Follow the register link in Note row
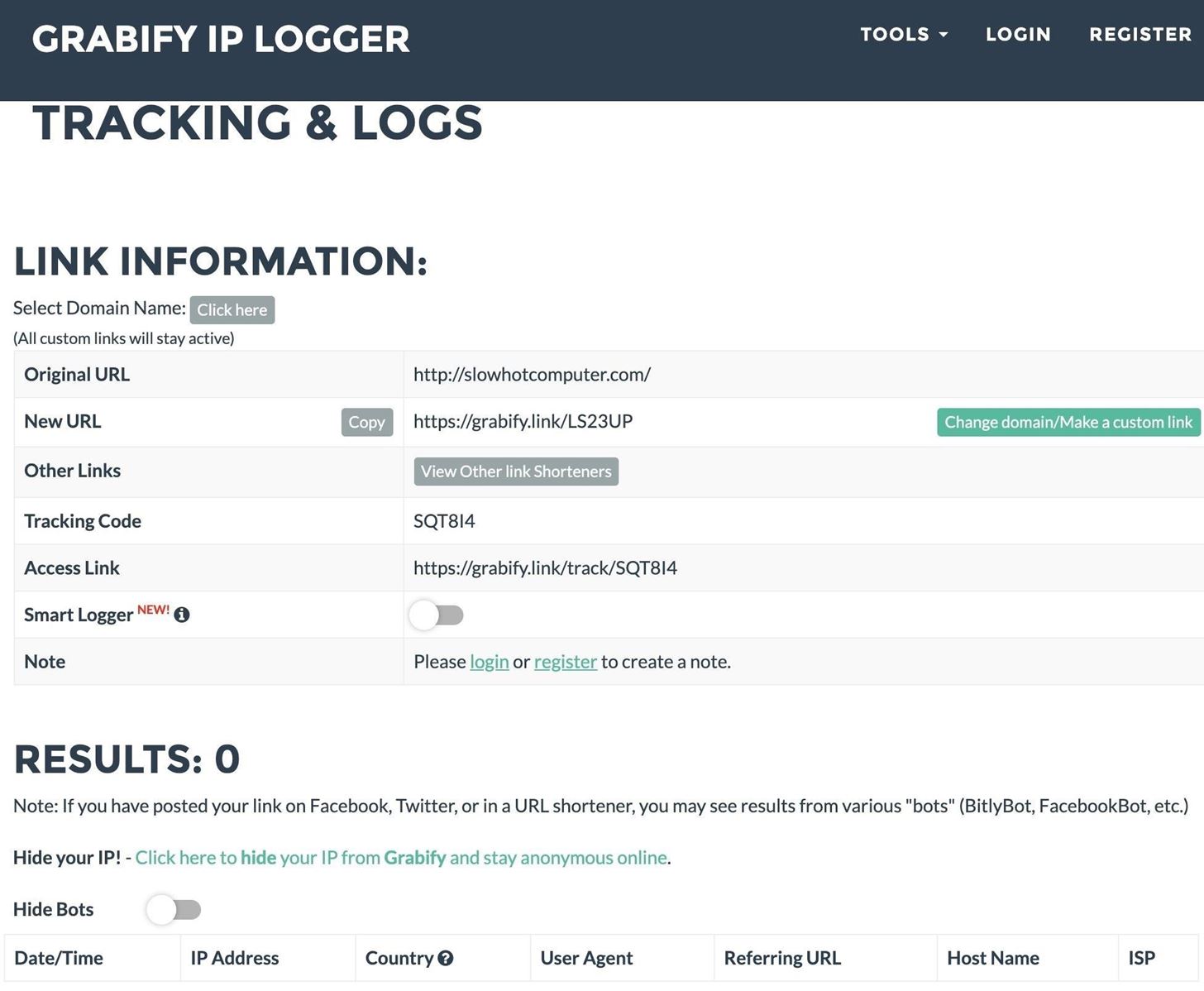 (566, 662)
